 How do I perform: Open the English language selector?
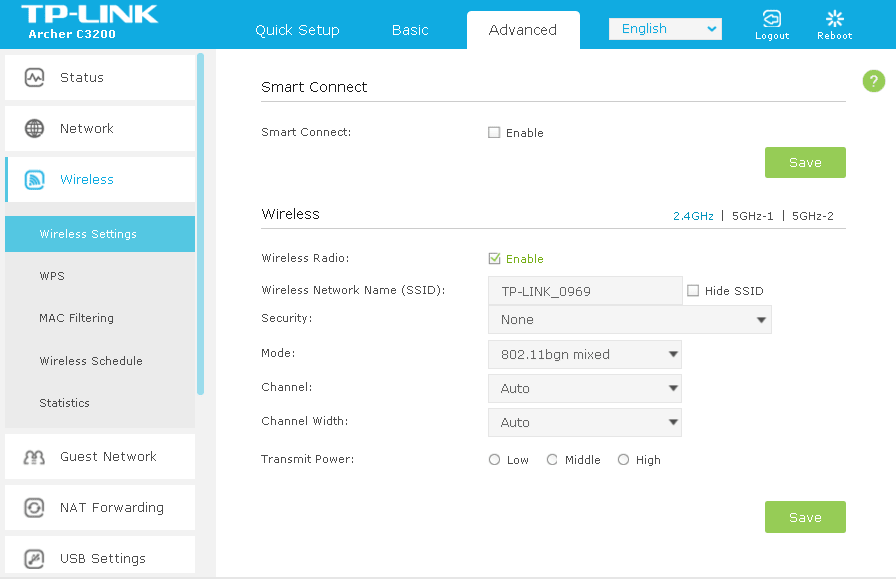click(664, 29)
